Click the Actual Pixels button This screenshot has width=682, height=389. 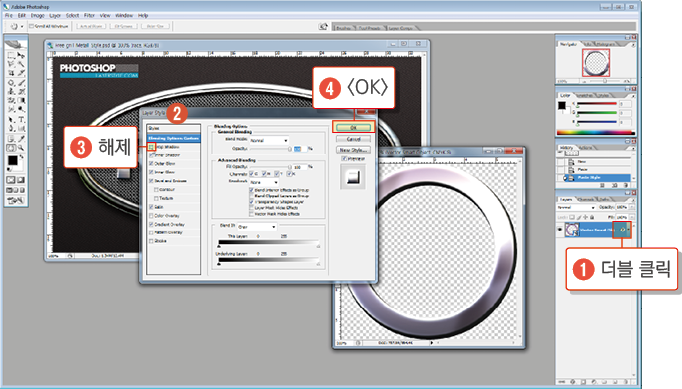[x=91, y=26]
